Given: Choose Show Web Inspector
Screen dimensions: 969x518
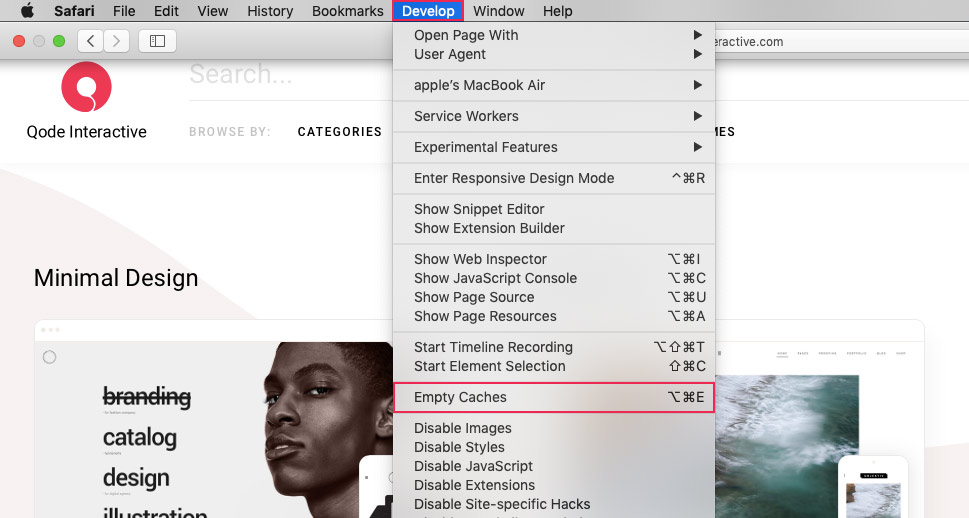Looking at the screenshot, I should [554, 259].
